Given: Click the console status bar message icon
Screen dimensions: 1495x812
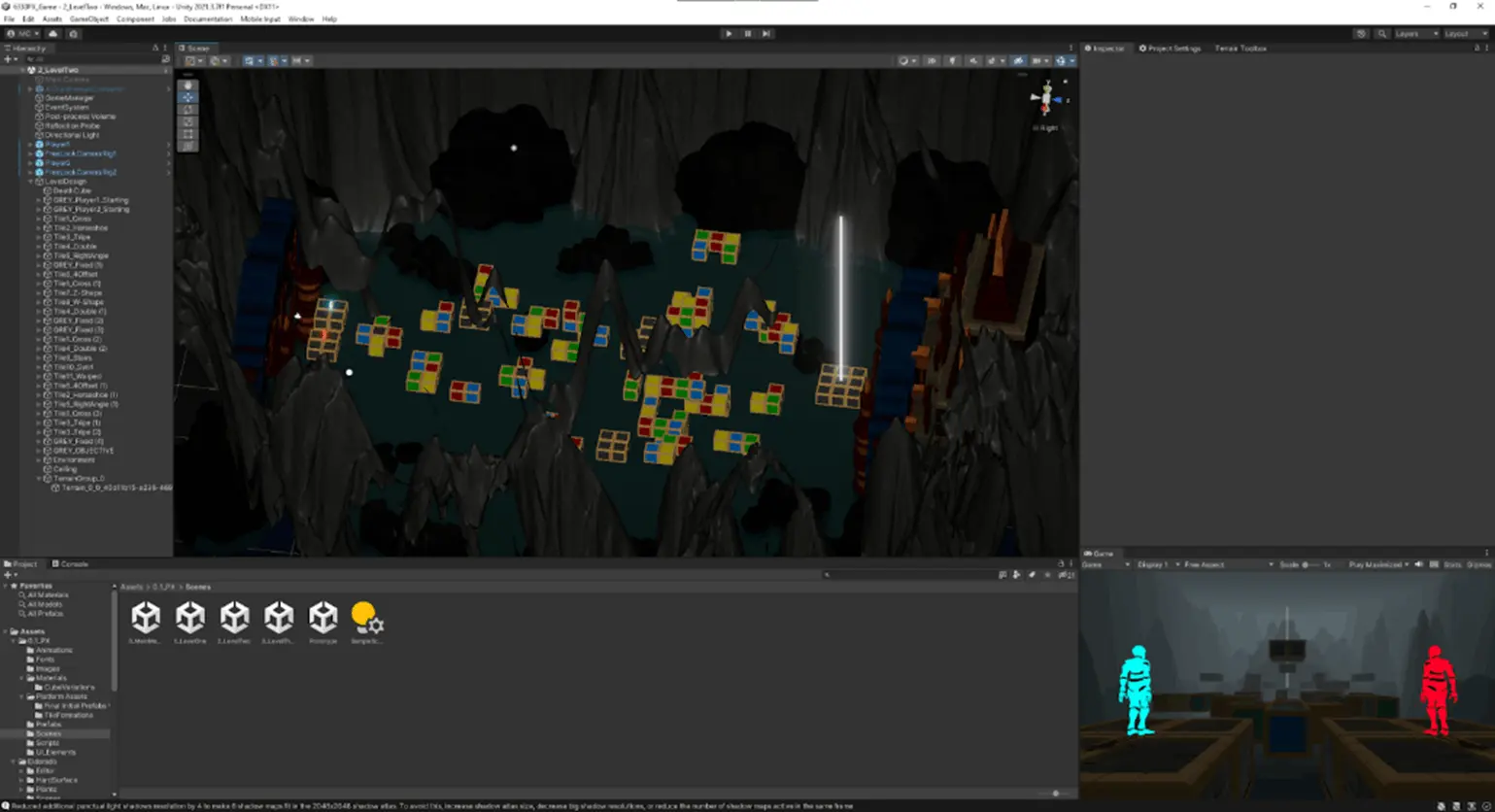Looking at the screenshot, I should 4,806.
